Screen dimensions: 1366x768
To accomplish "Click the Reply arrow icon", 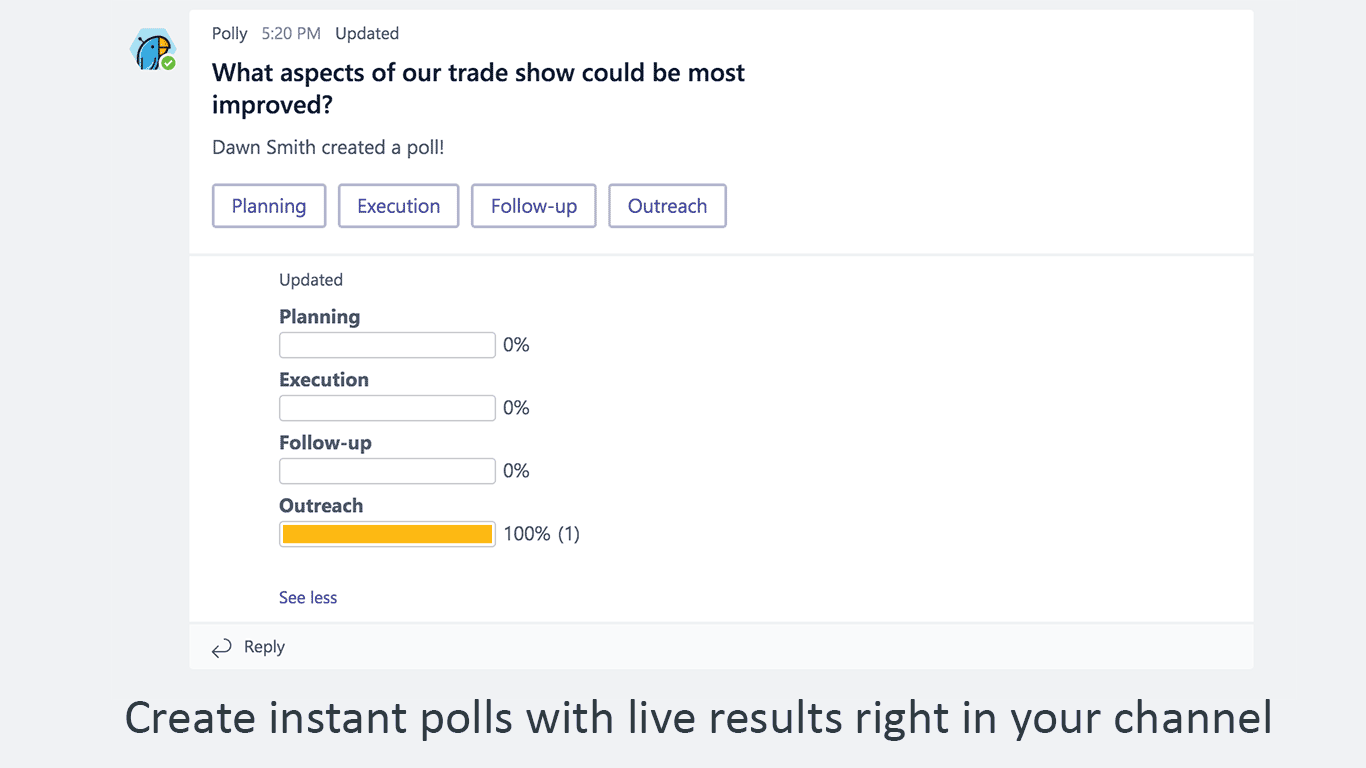I will [222, 648].
